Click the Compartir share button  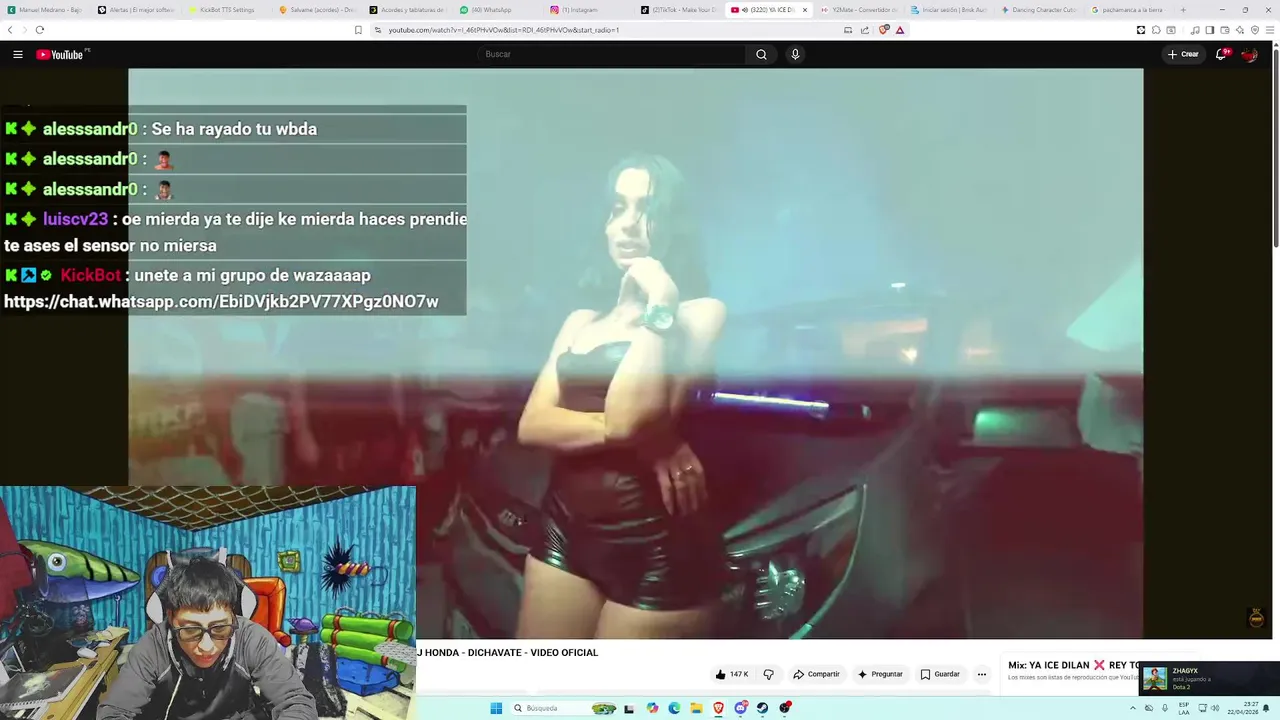click(x=816, y=674)
